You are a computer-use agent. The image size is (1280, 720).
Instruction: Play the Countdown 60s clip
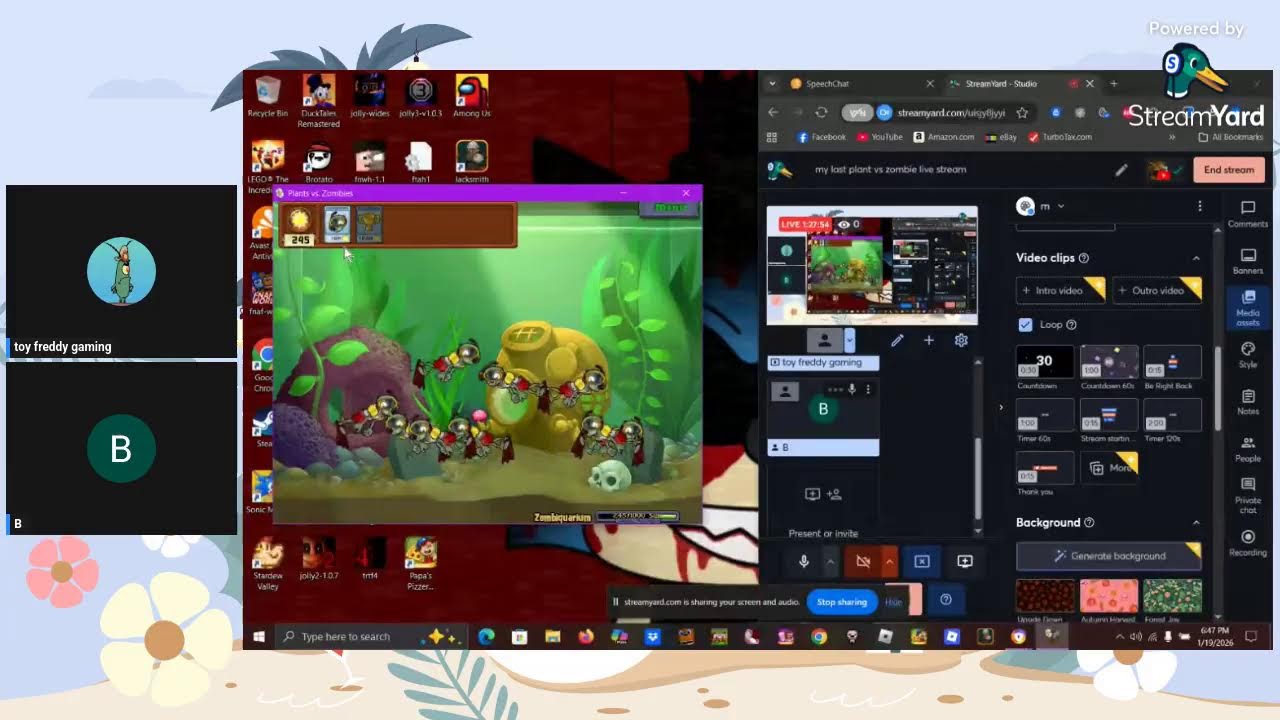[x=1108, y=362]
